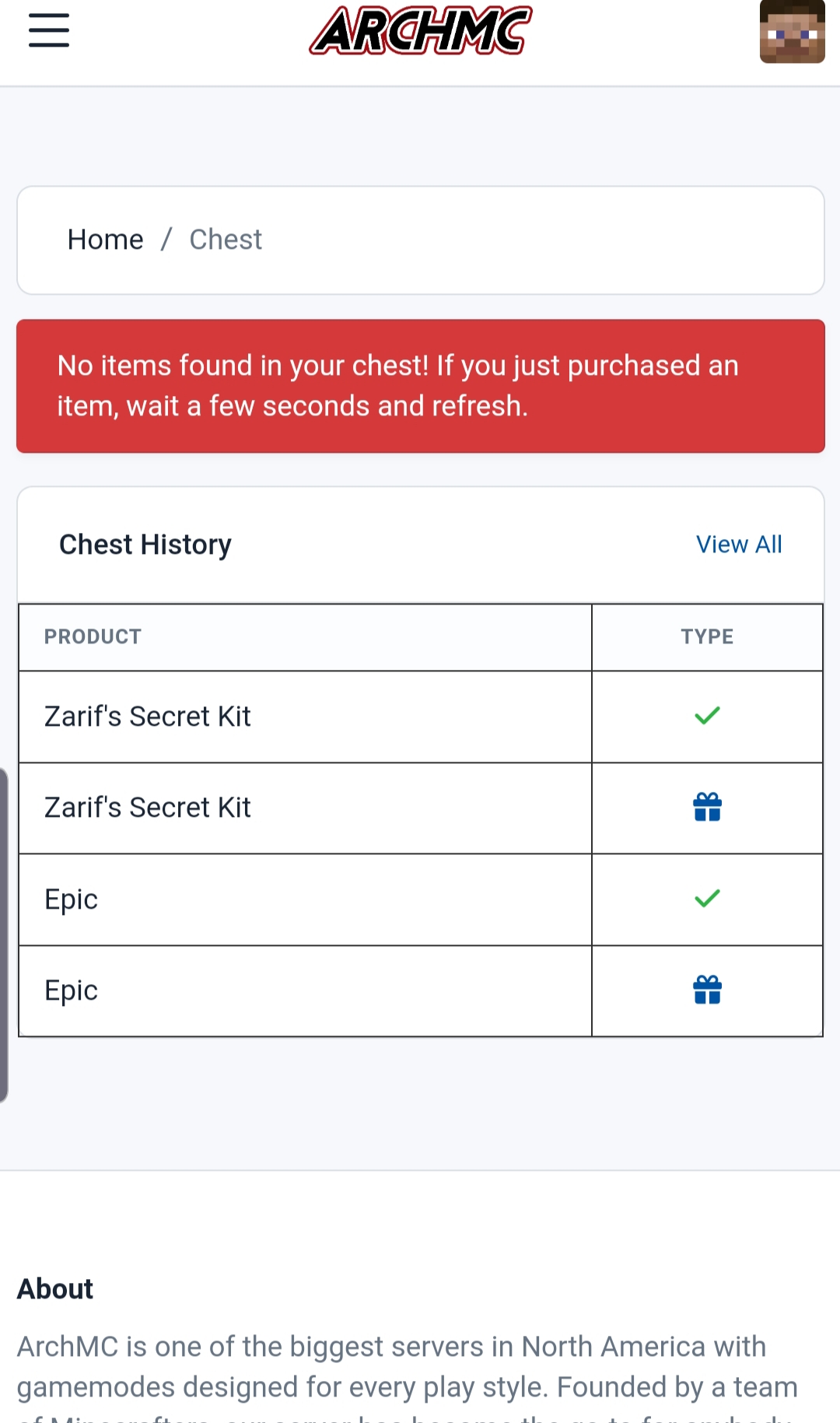
Task: Click green checkmark for first Zarif's Secret Kit
Action: 707,716
